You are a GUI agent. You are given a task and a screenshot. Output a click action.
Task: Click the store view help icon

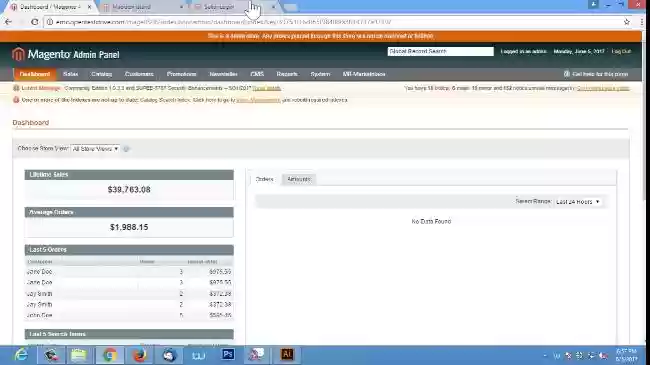coord(126,148)
